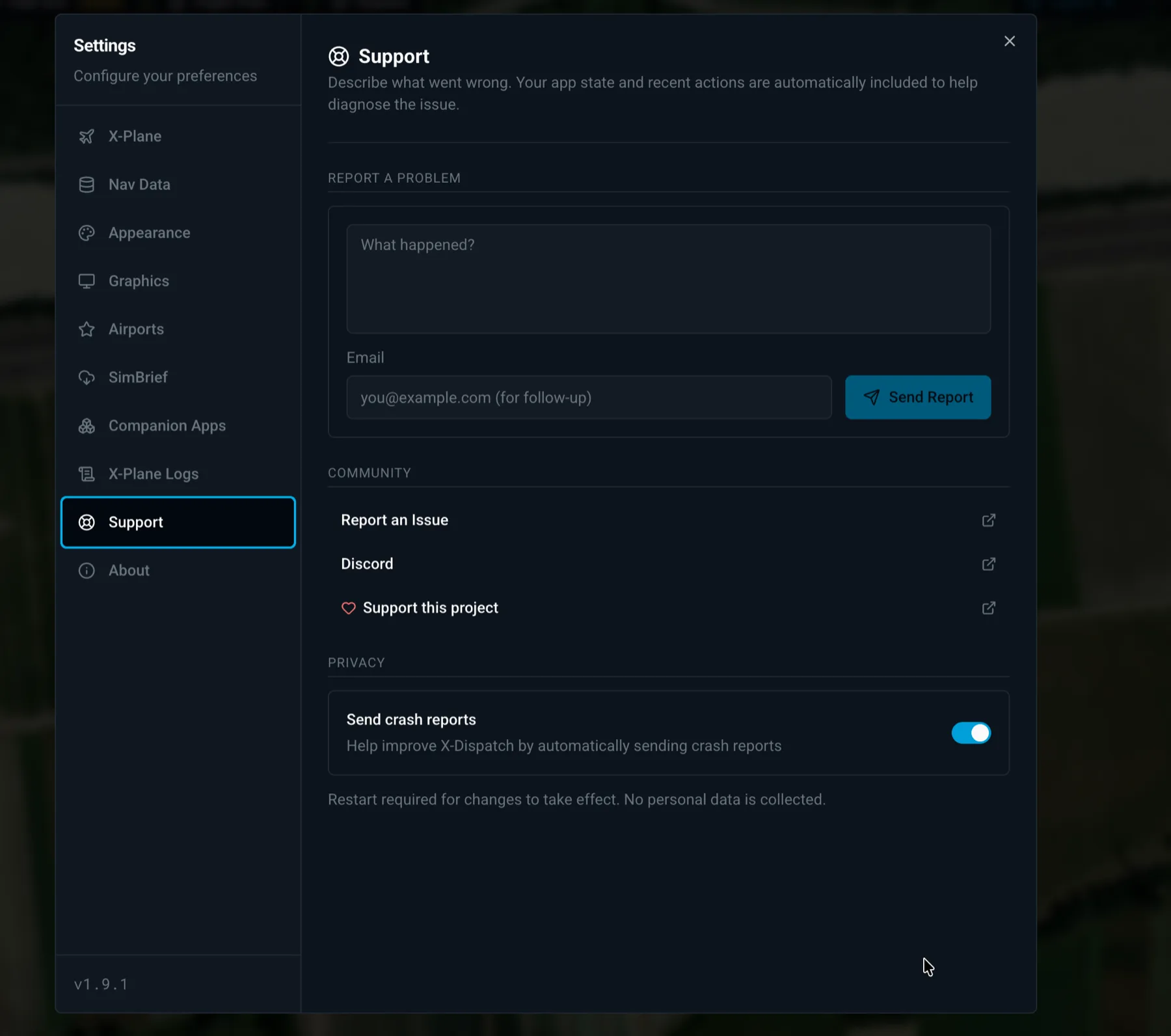Go to Graphics settings
The width and height of the screenshot is (1171, 1036).
(x=178, y=281)
